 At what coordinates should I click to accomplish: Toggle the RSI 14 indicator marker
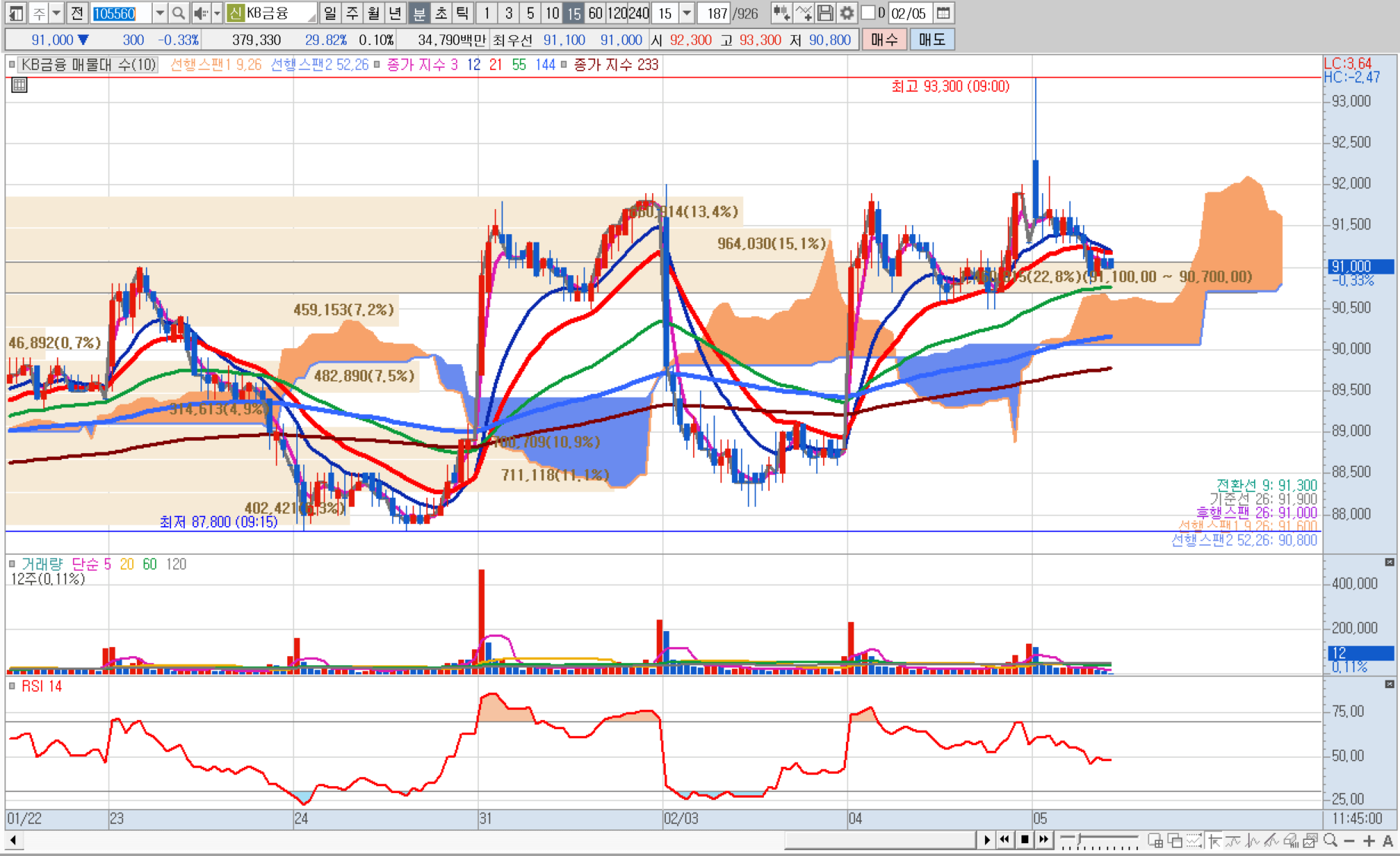pyautogui.click(x=12, y=686)
